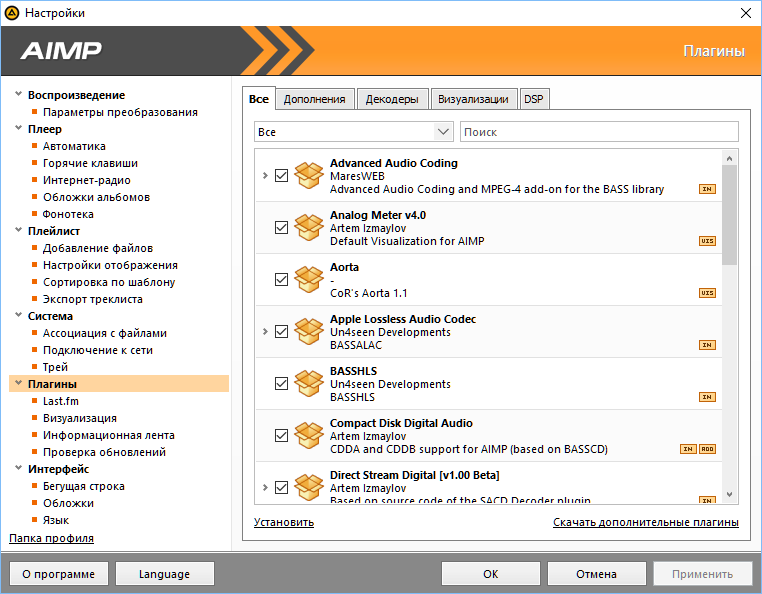
Task: Switch to the Декодеры tab
Action: [392, 99]
